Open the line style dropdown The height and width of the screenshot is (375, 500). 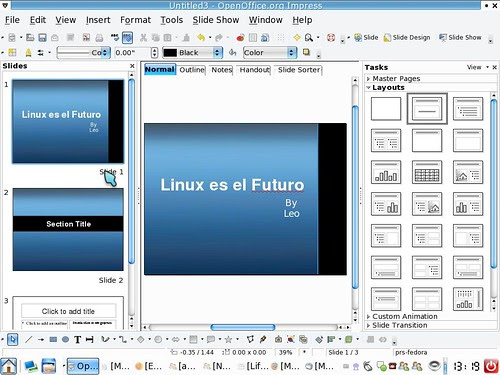[105, 53]
